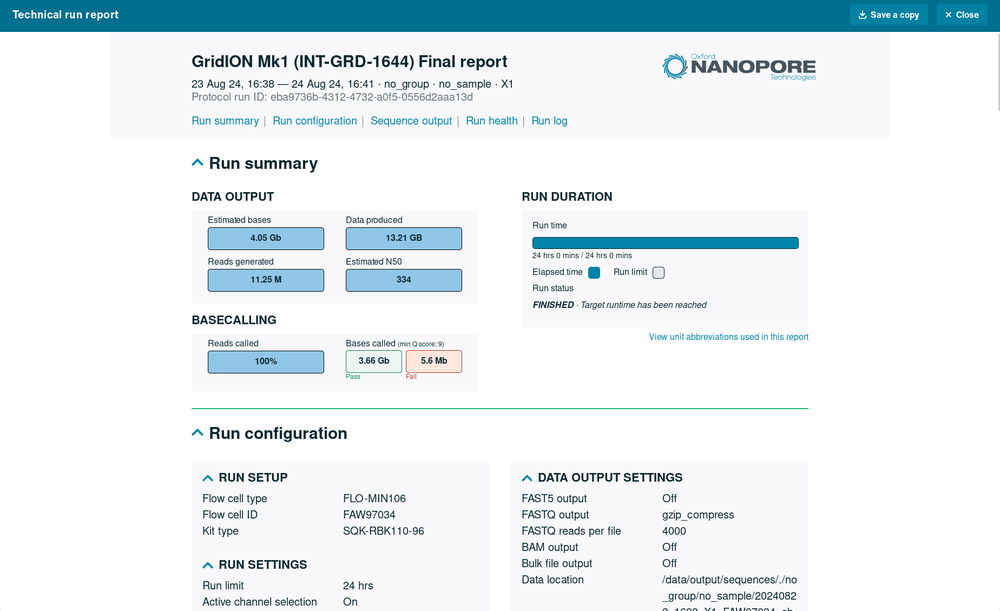
Task: Click the 3.66 Gb Pass bases box
Action: click(374, 361)
